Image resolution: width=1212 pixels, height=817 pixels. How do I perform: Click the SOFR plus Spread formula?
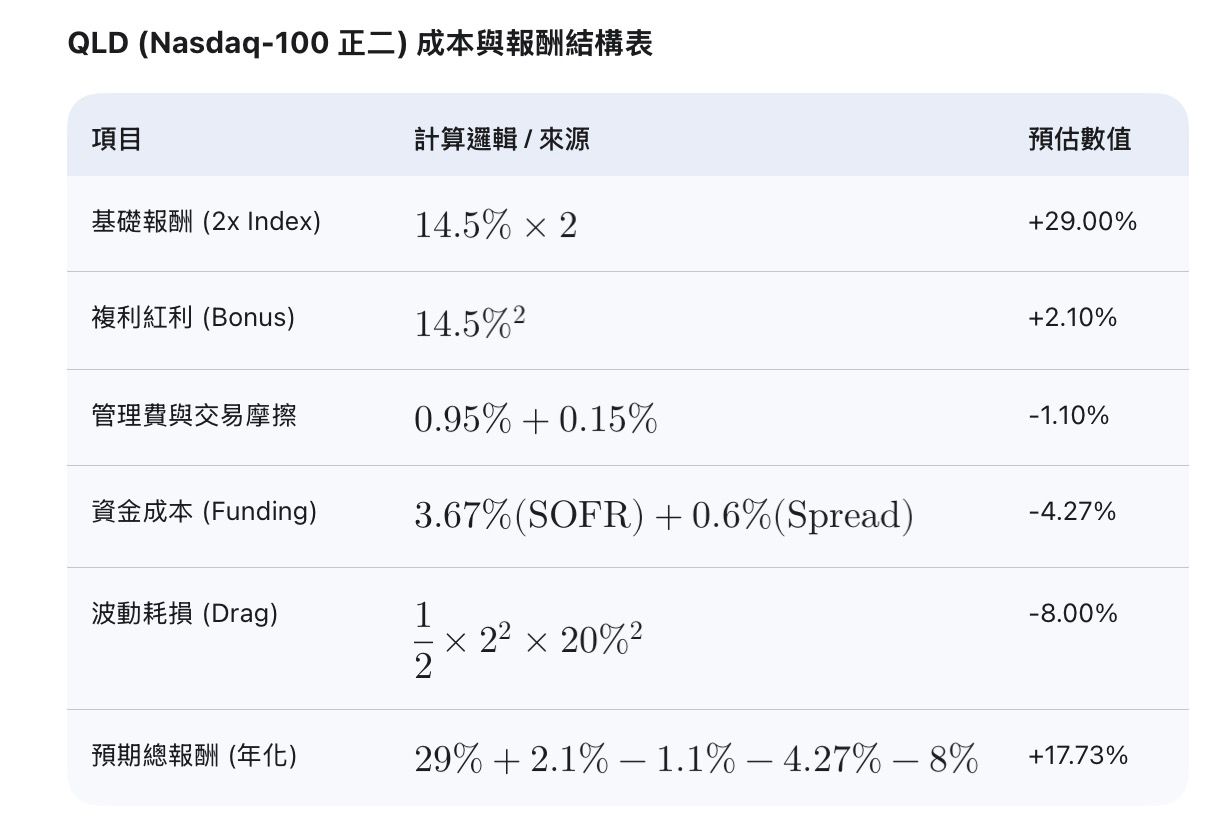click(x=664, y=516)
